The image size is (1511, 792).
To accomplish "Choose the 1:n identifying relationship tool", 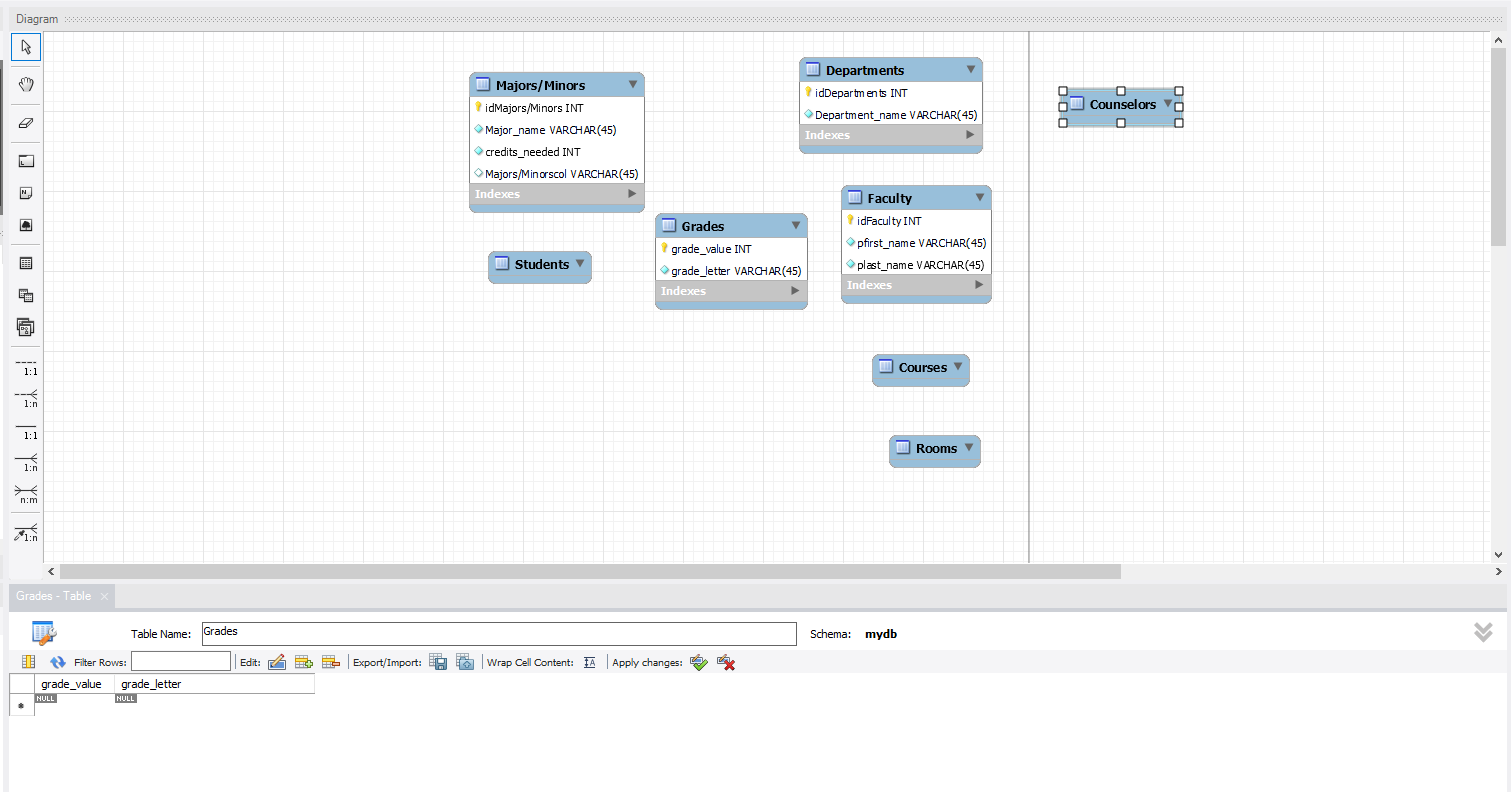I will [x=25, y=462].
